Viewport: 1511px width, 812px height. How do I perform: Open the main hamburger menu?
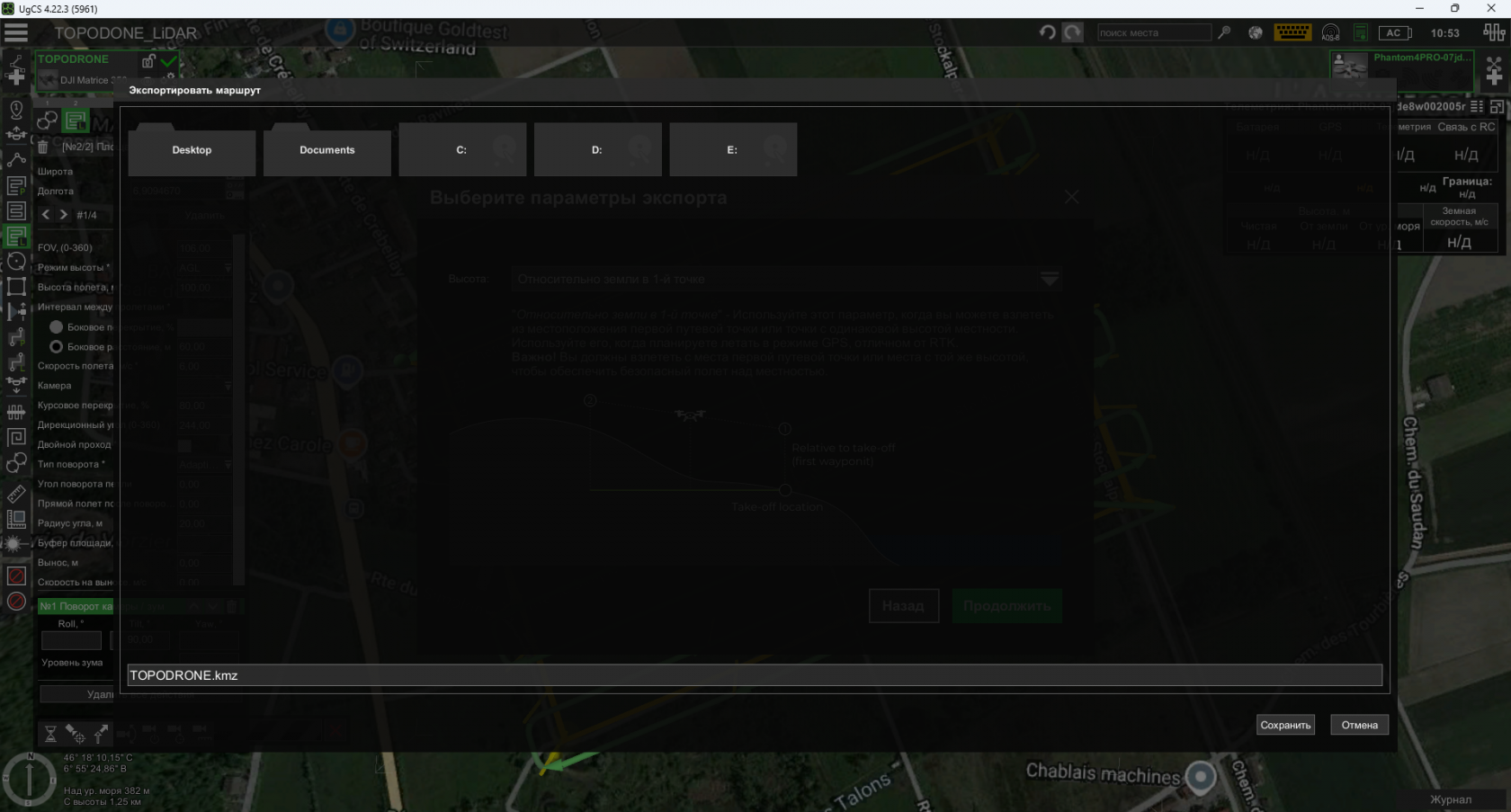(16, 33)
